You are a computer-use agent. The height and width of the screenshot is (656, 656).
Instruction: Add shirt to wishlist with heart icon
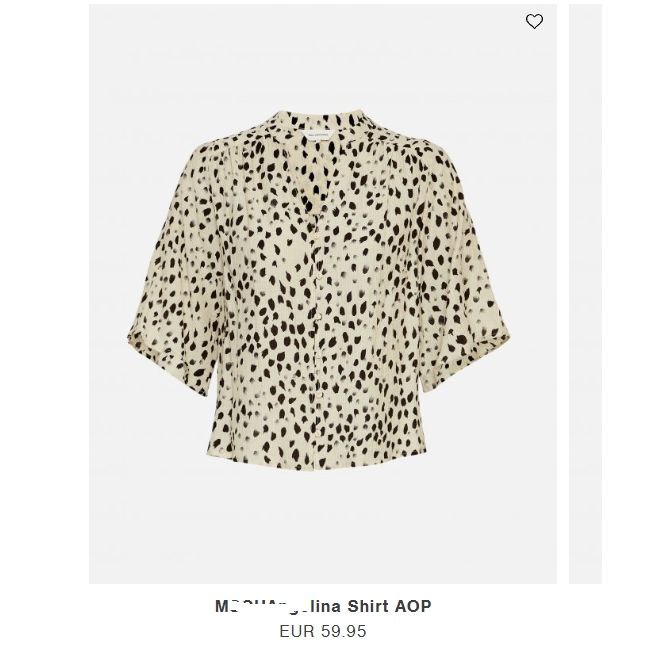[x=534, y=21]
